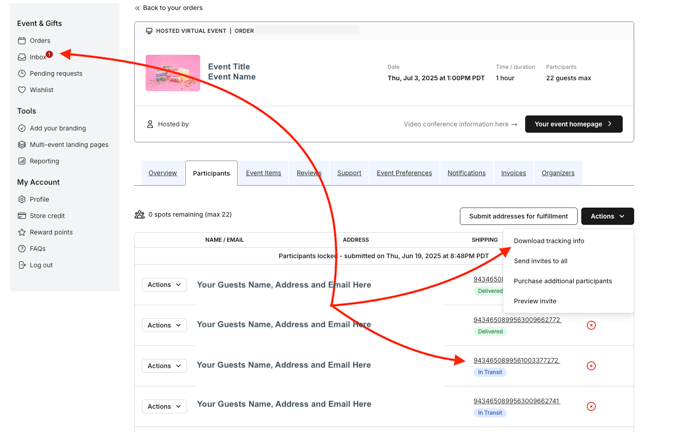Select Preview invite menu option

coord(535,301)
